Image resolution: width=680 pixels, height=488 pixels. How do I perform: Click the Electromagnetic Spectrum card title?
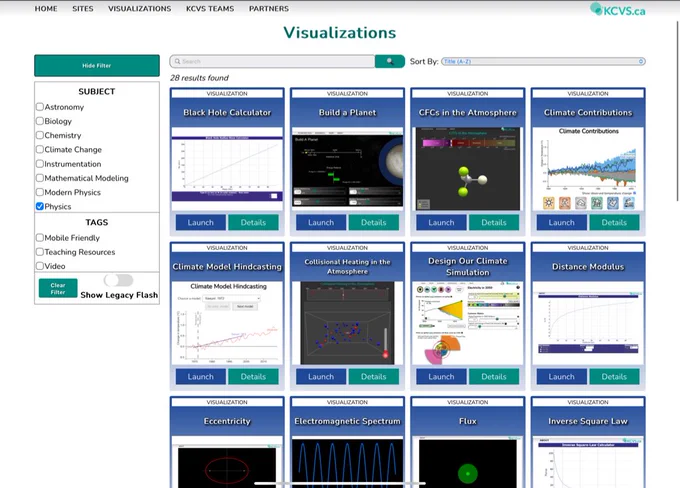[347, 421]
